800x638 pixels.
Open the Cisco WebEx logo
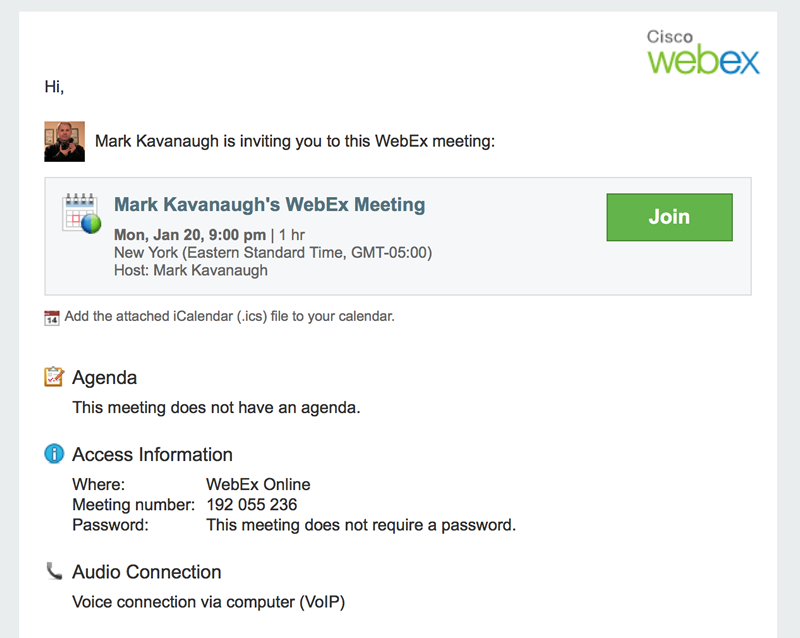click(x=704, y=52)
